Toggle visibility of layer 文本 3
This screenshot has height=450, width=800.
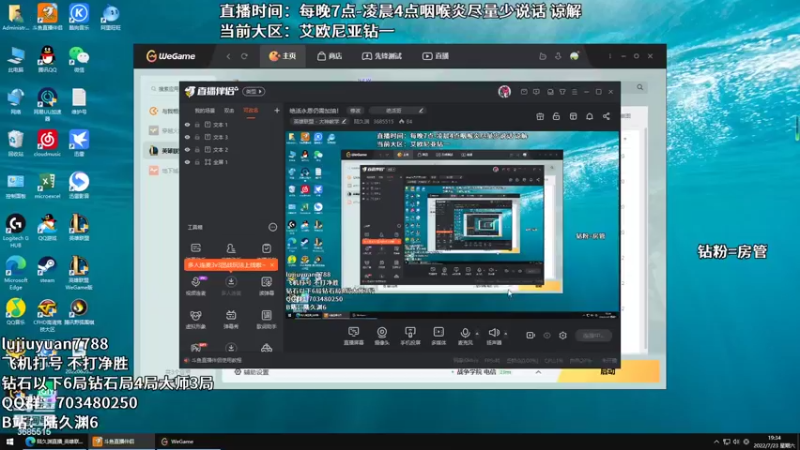pyautogui.click(x=187, y=137)
